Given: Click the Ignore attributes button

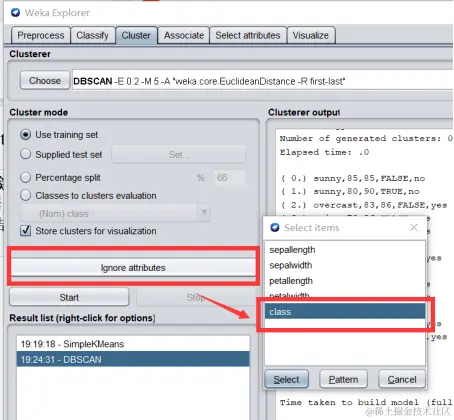Looking at the screenshot, I should (133, 268).
